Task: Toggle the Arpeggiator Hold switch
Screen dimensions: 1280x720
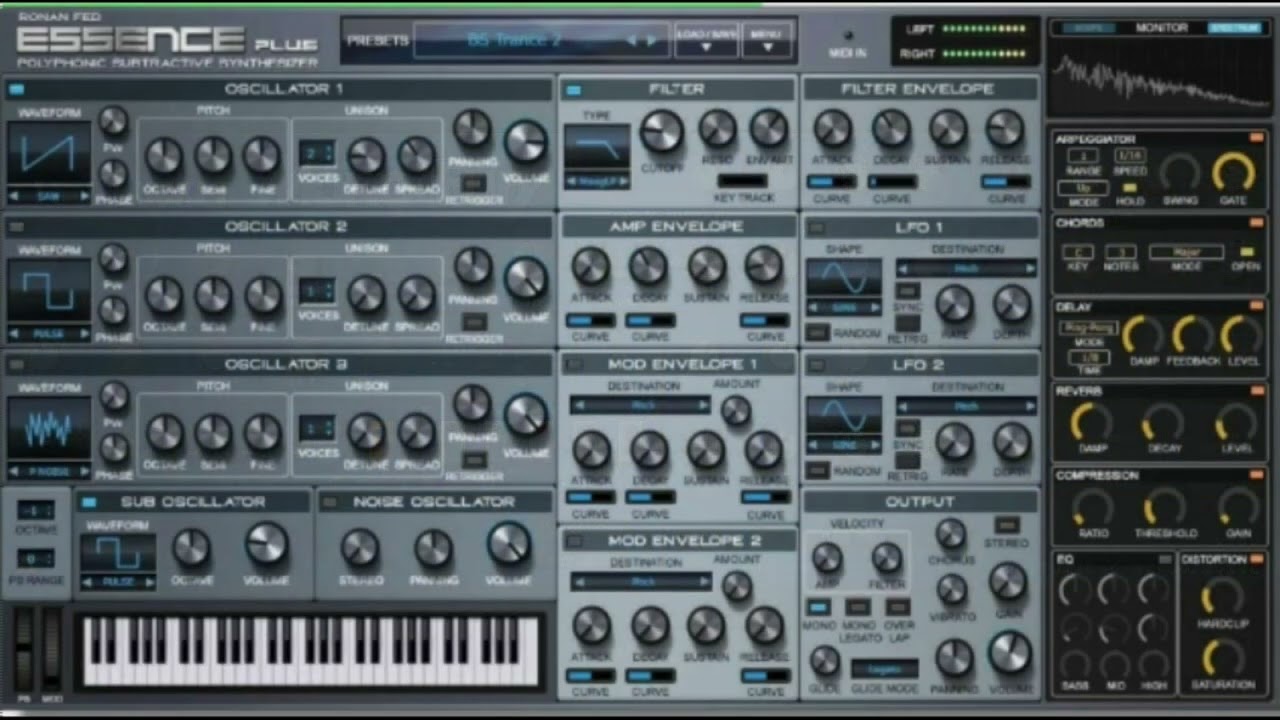Action: click(x=1129, y=188)
